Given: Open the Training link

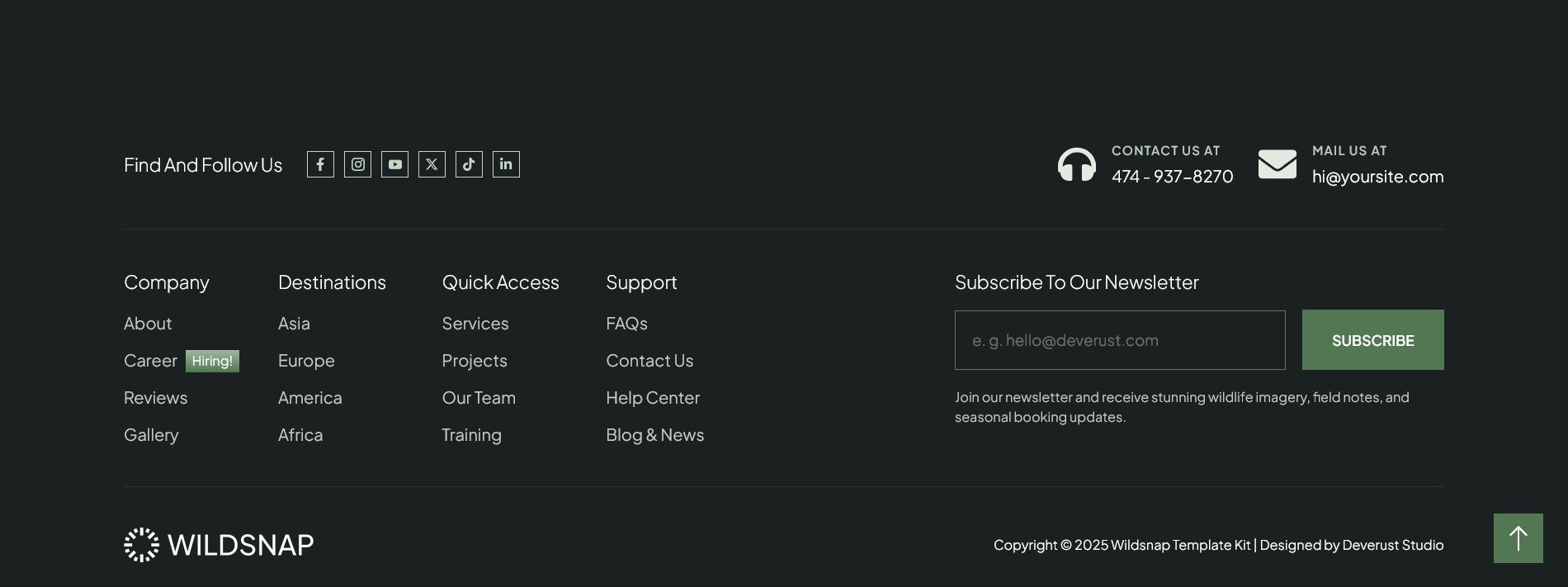Looking at the screenshot, I should pyautogui.click(x=471, y=435).
